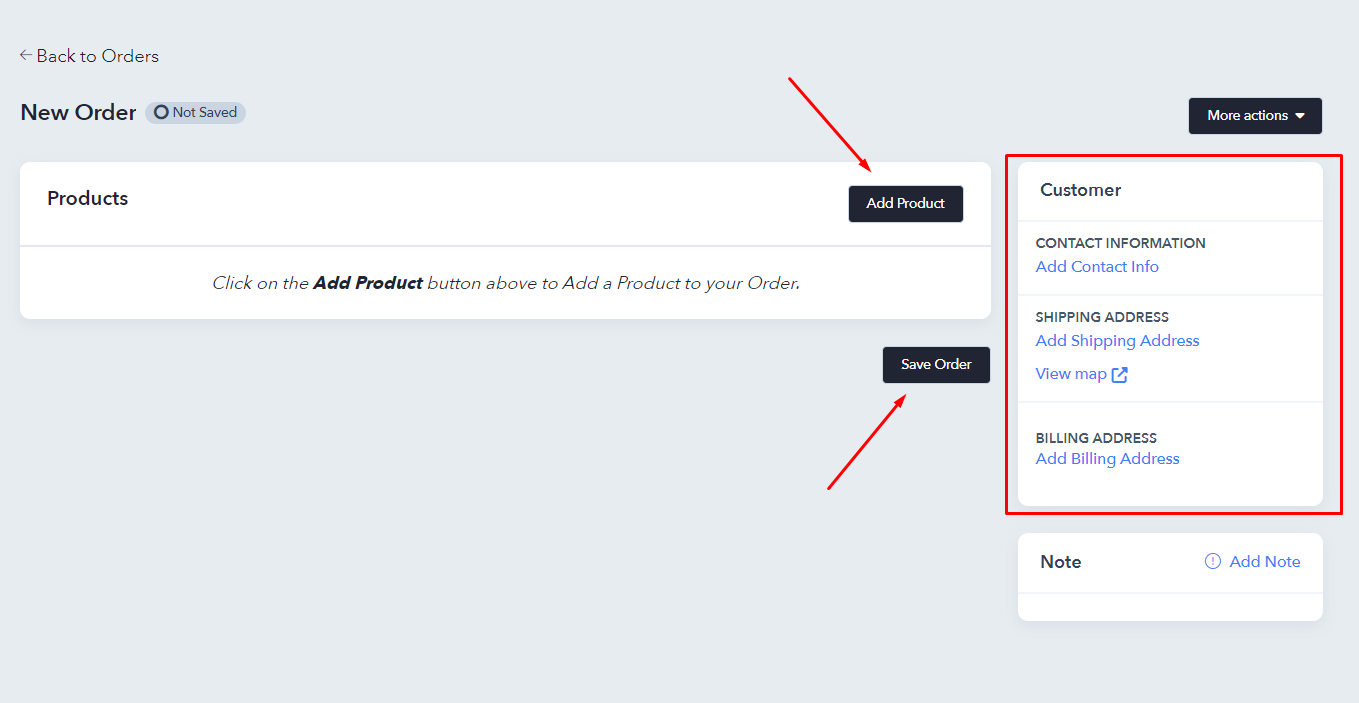Expand the More actions caret arrow
This screenshot has height=703, width=1359.
(x=1300, y=116)
